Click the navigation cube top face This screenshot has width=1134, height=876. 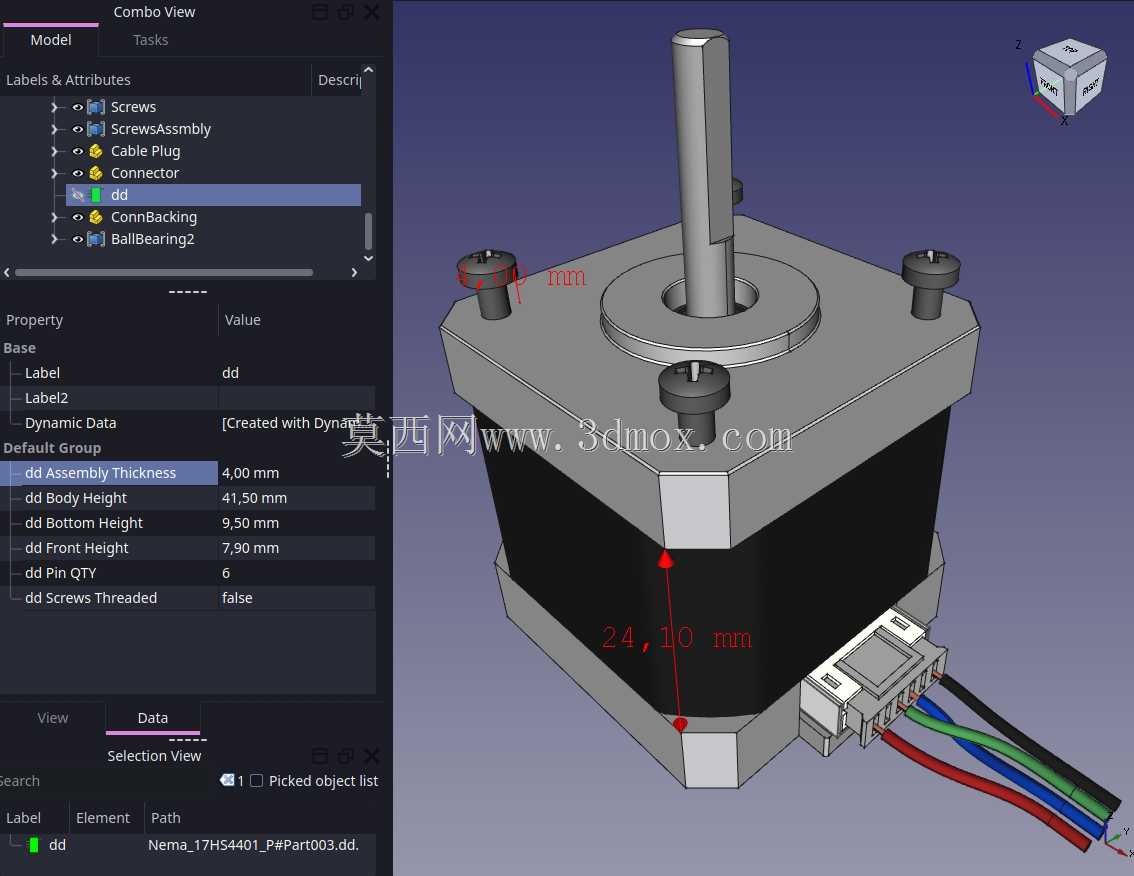point(1070,51)
